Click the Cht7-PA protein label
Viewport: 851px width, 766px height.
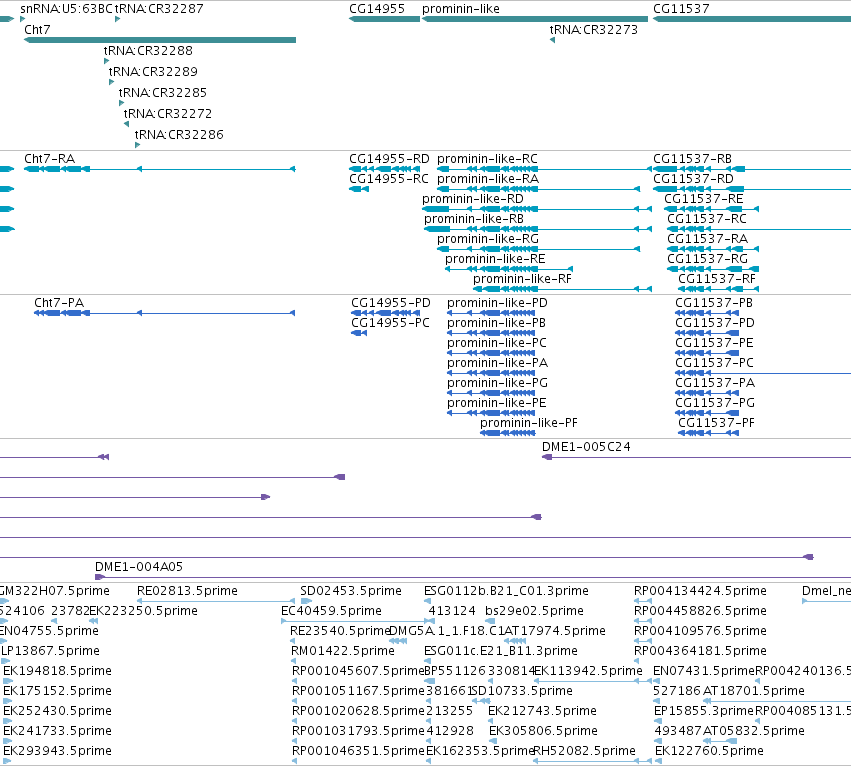(x=59, y=303)
